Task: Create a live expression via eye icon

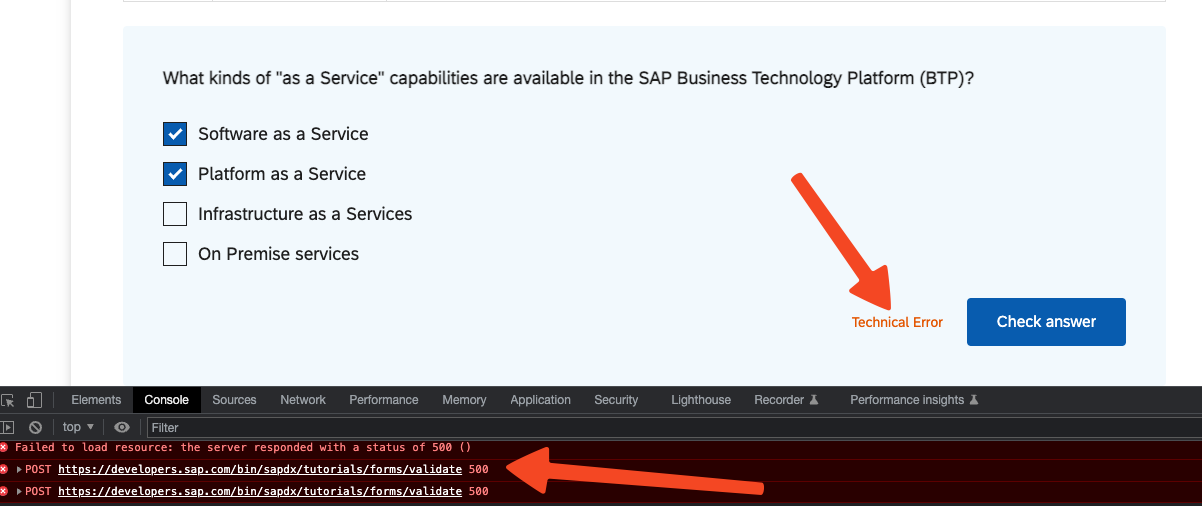Action: [x=122, y=427]
